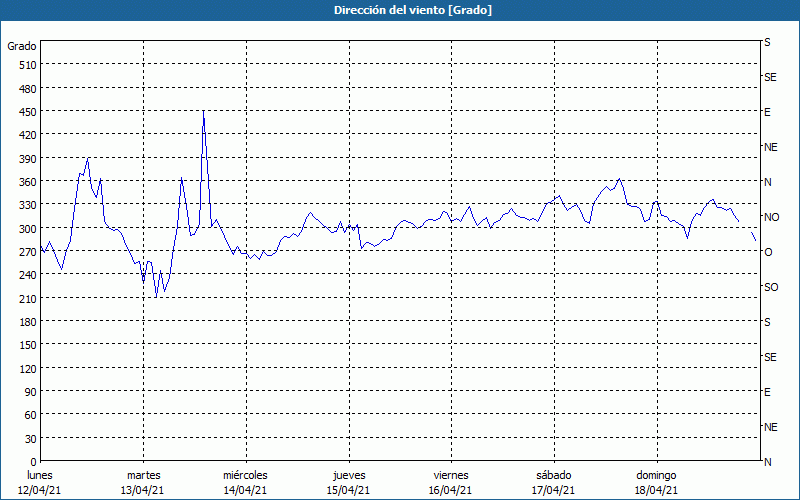The width and height of the screenshot is (800, 500).
Task: Select the date 15/04/21
Action: coord(348,490)
